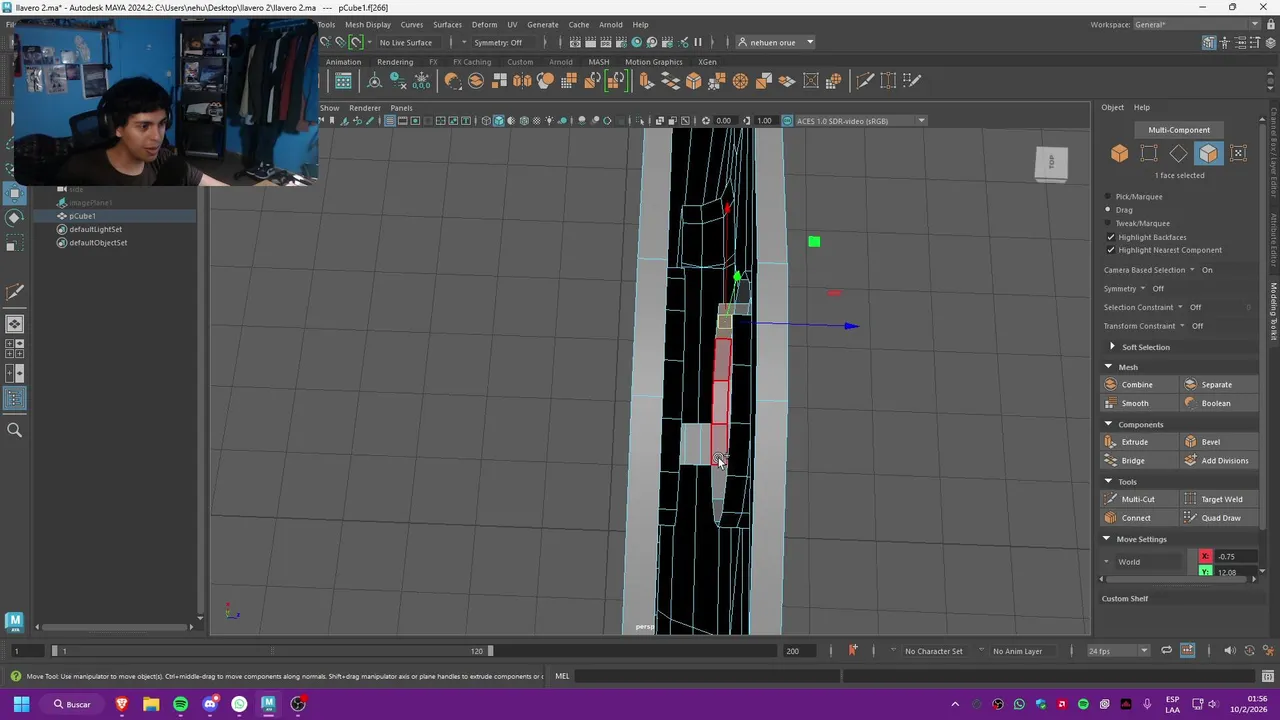Viewport: 1280px width, 720px height.
Task: Click the blue Z-axis move manipulator arrow
Action: 850,326
